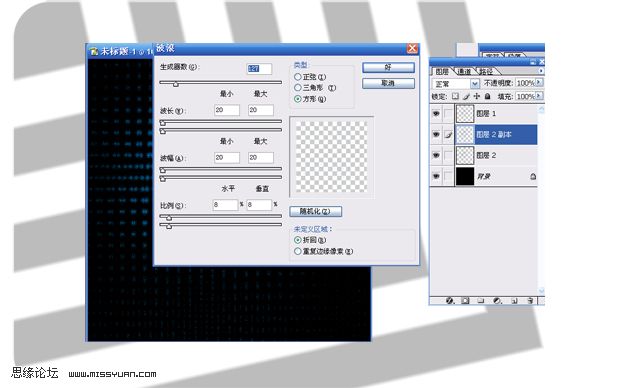
Task: Click the Layers opacity 100% field
Action: coord(525,83)
